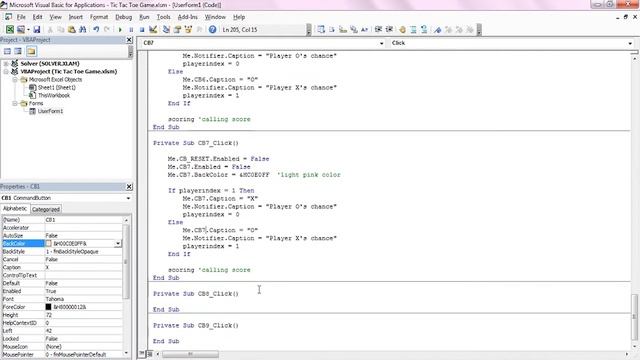Switch to the Alphabetic properties tab
The width and height of the screenshot is (640, 360).
click(x=15, y=209)
